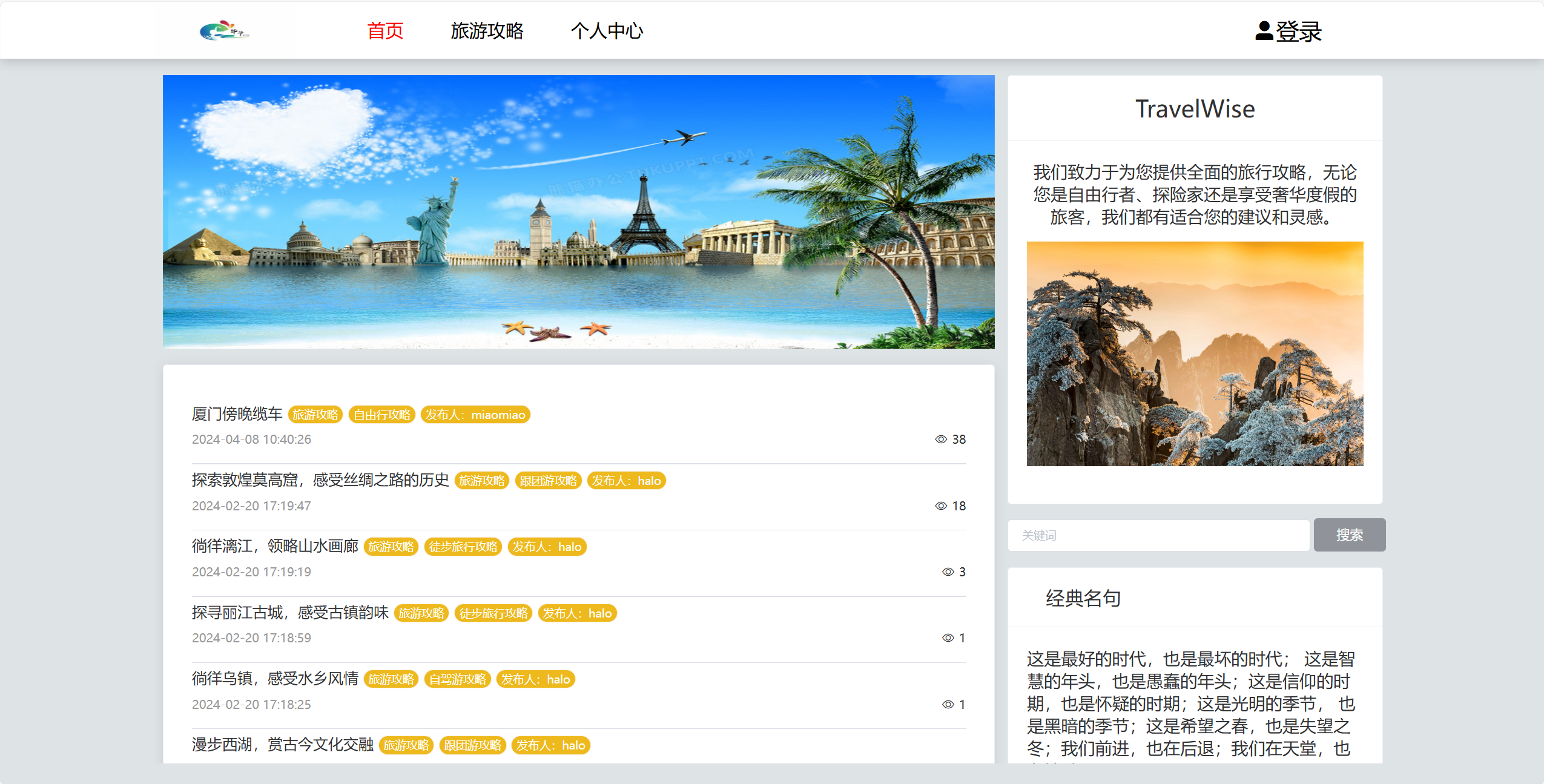
Task: Click eye icon on 徜徉漓江 post
Action: [948, 572]
